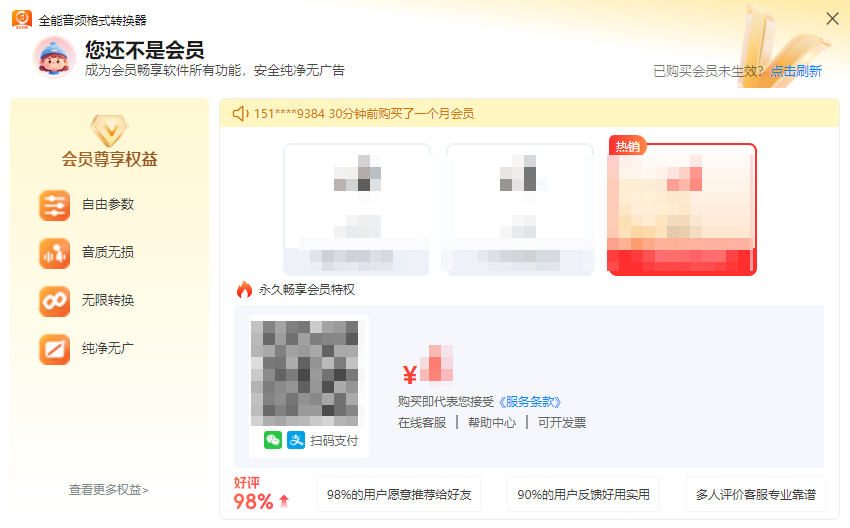Click the 音质无损 sound wave icon

pos(54,253)
